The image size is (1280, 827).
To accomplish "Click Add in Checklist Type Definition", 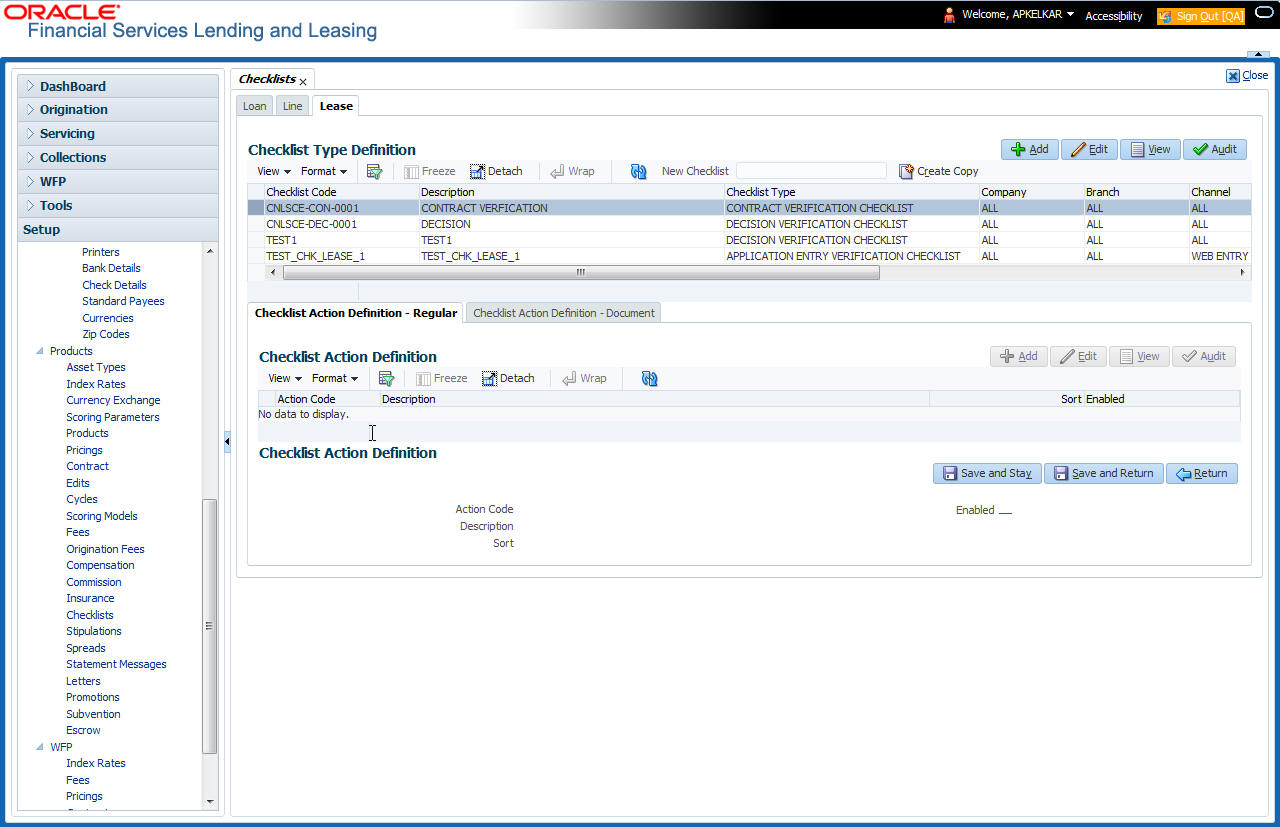I will click(1030, 149).
